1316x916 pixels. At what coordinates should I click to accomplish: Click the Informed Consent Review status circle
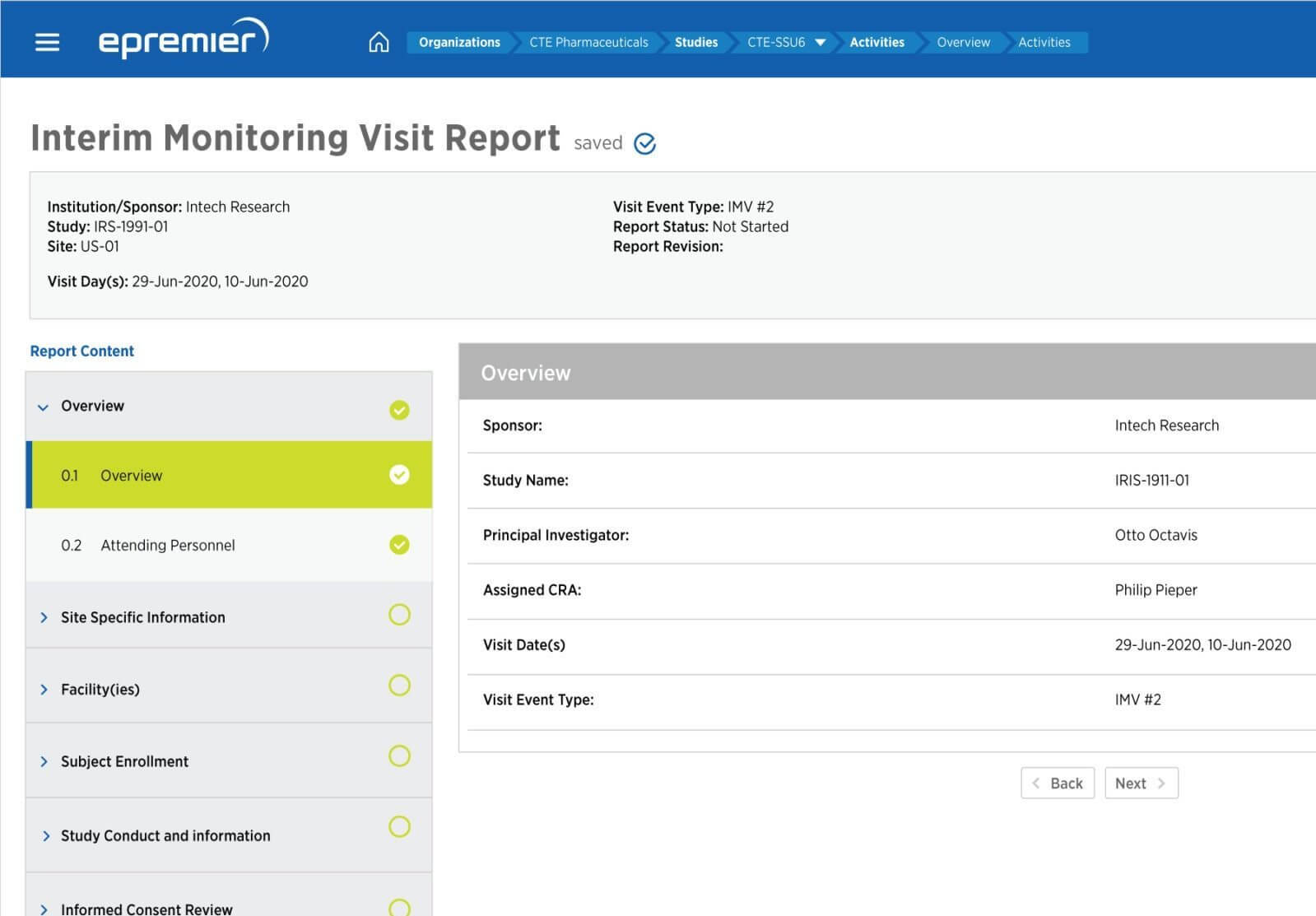point(399,907)
